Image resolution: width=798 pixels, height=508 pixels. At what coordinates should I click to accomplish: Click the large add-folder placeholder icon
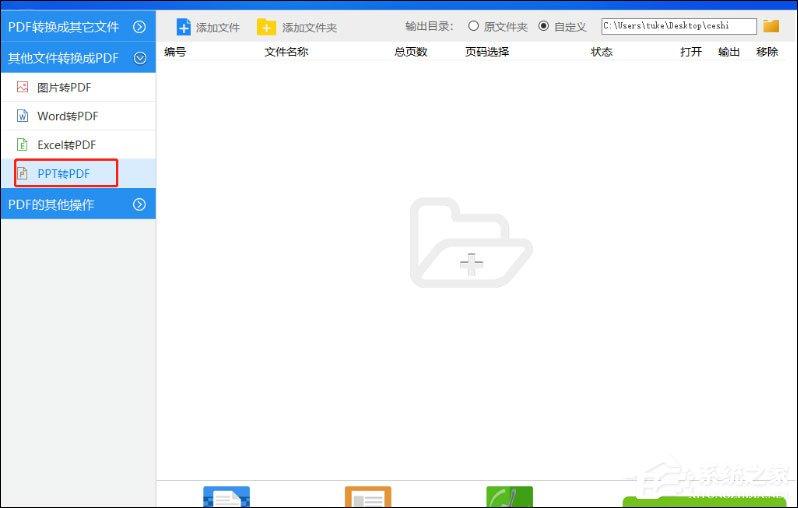coord(471,242)
